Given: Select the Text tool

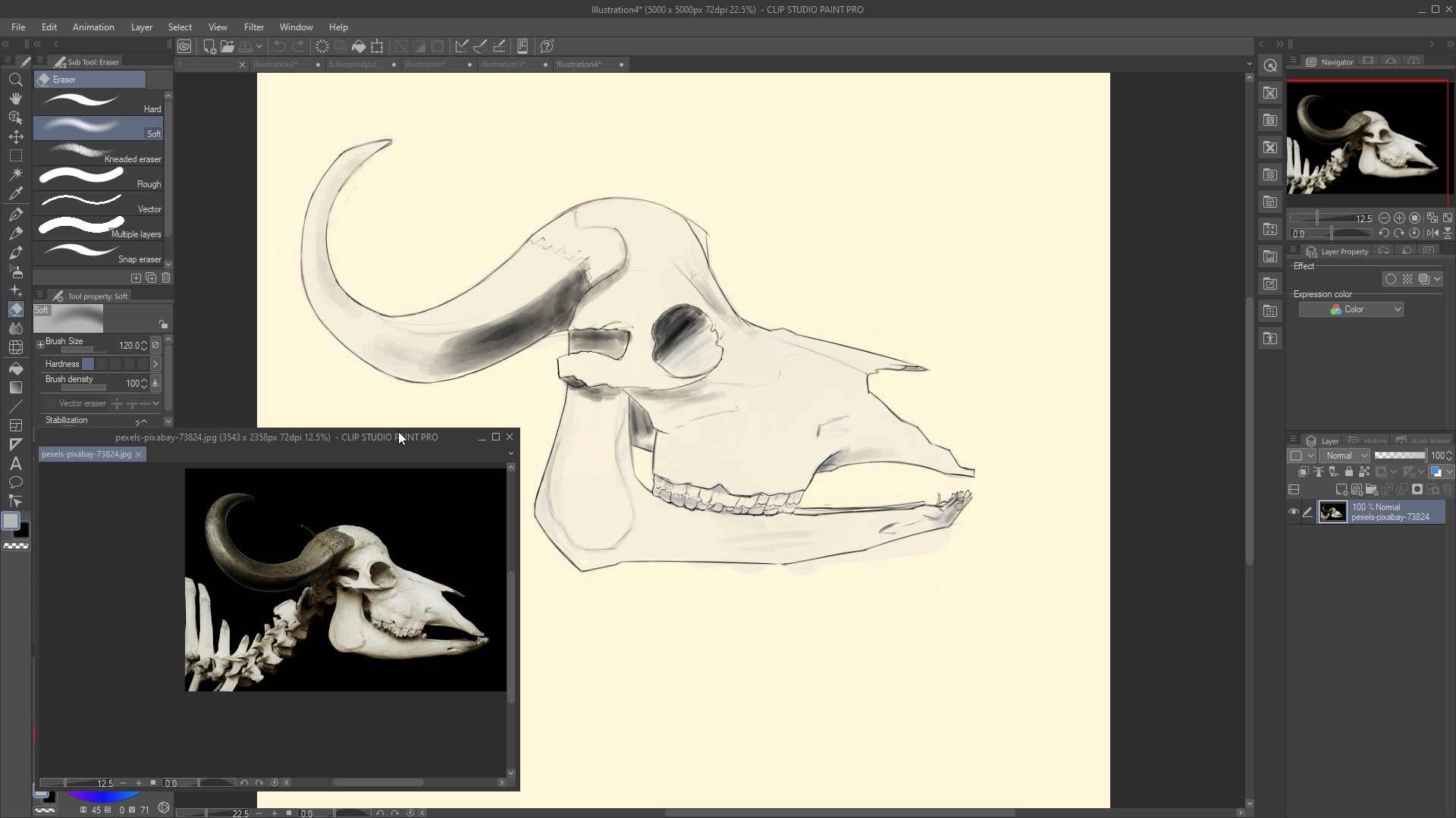Looking at the screenshot, I should (15, 464).
